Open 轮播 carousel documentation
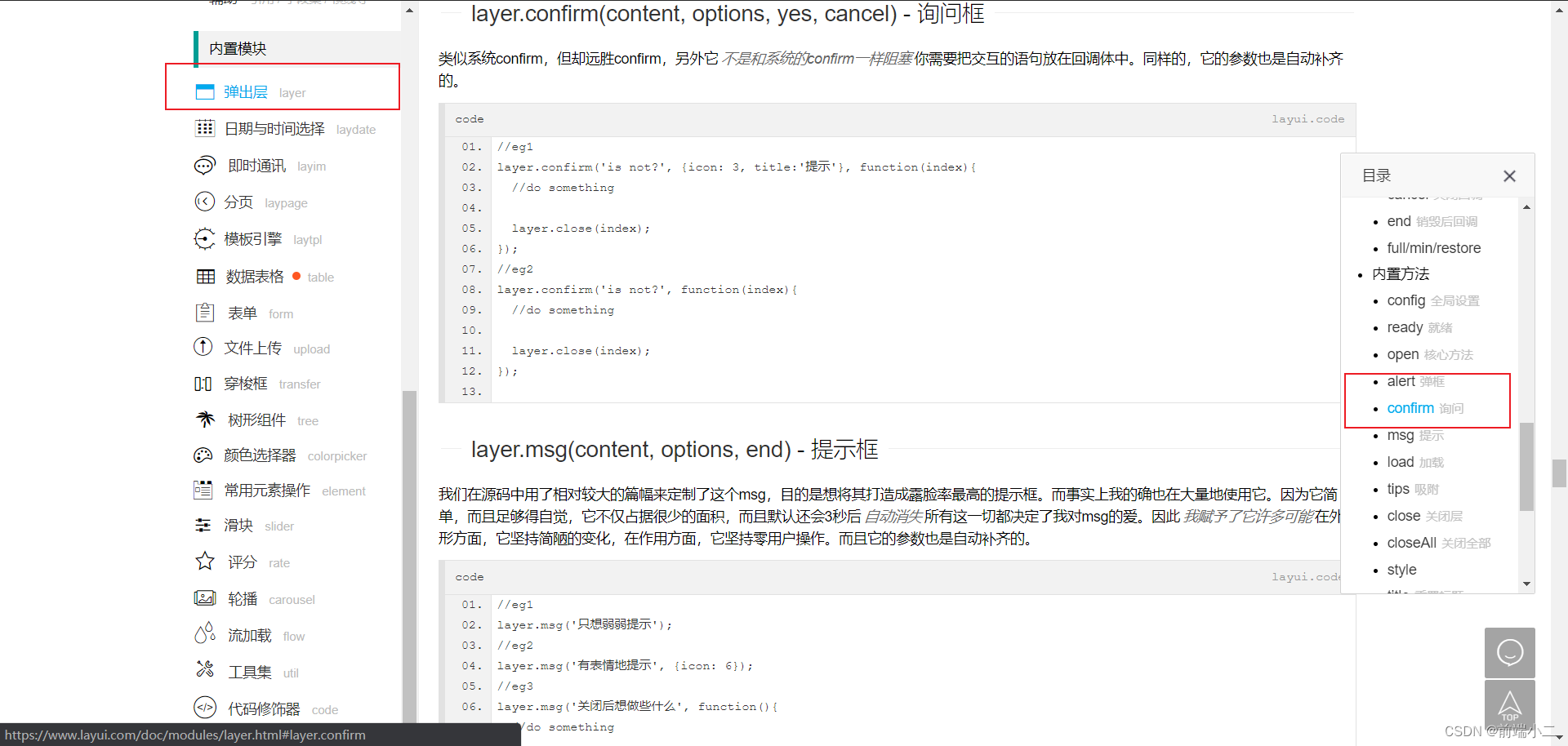The width and height of the screenshot is (1568, 746). tap(271, 599)
